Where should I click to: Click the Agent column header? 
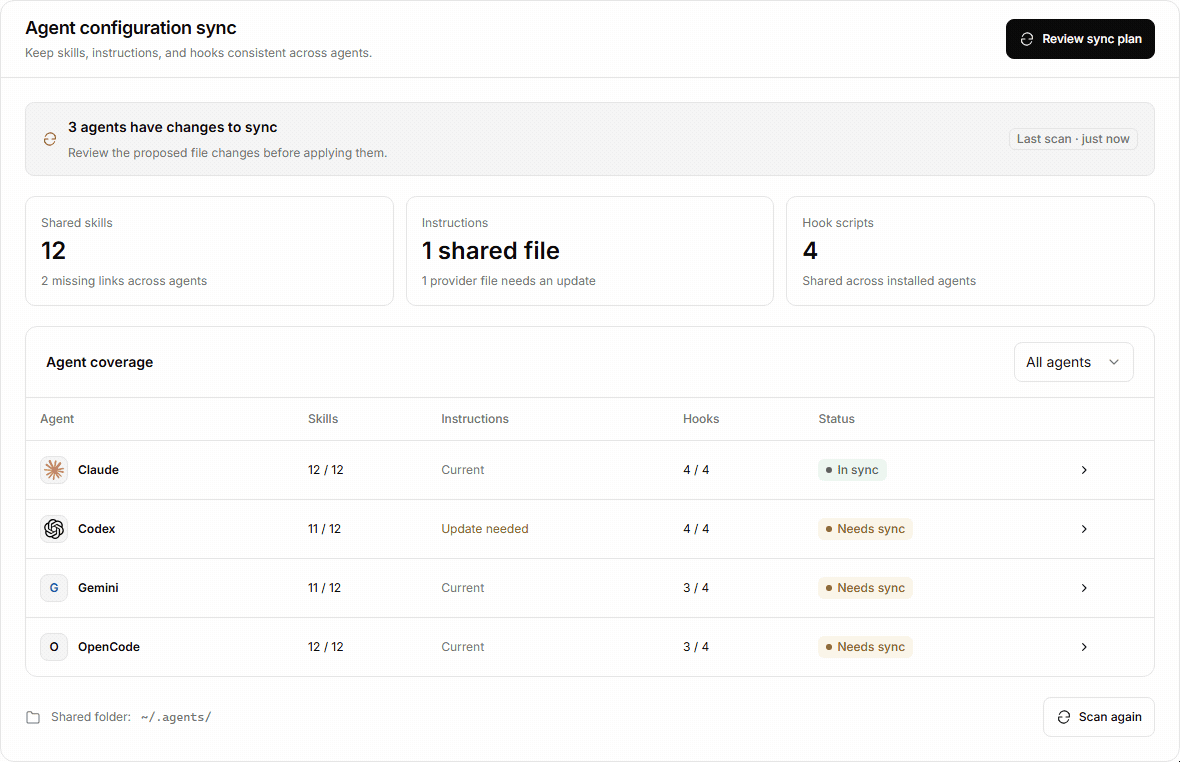coord(57,419)
